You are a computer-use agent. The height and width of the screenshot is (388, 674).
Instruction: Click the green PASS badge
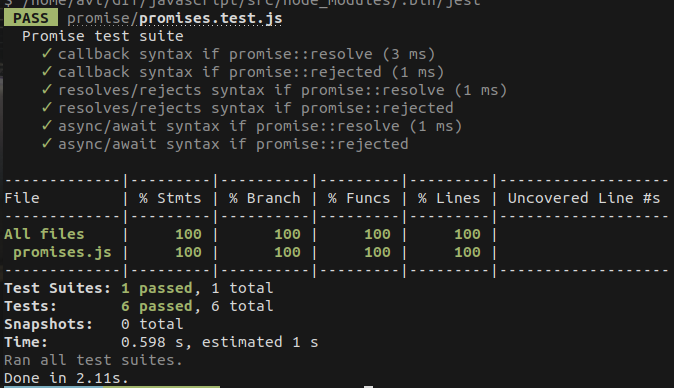pyautogui.click(x=31, y=18)
